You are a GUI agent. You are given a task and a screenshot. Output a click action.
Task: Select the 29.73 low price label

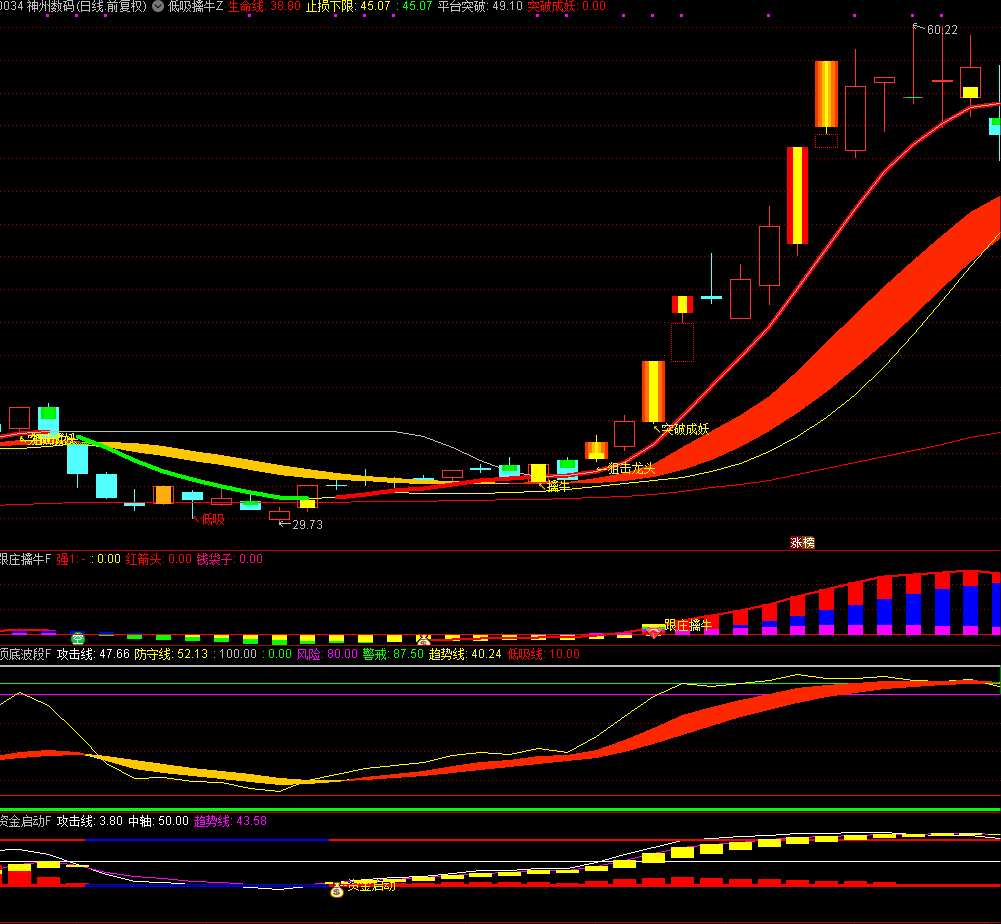tap(306, 524)
